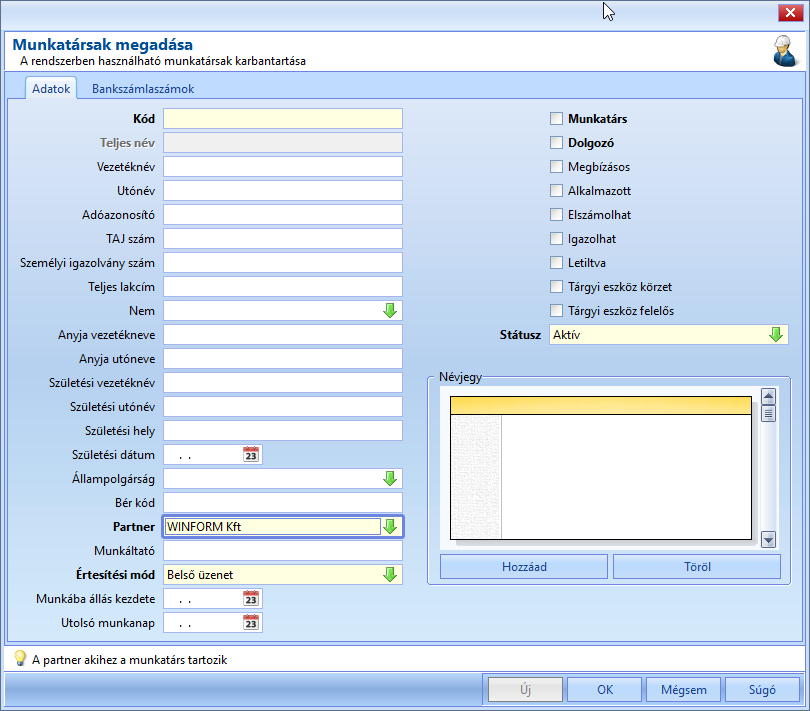
Task: Click the Névjegy scrollbar down arrow
Action: click(x=768, y=539)
